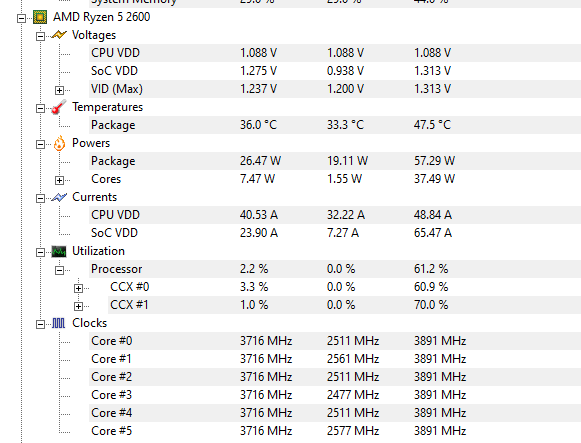Click the Clocks square-wave icon
The height and width of the screenshot is (443, 581).
(x=59, y=323)
